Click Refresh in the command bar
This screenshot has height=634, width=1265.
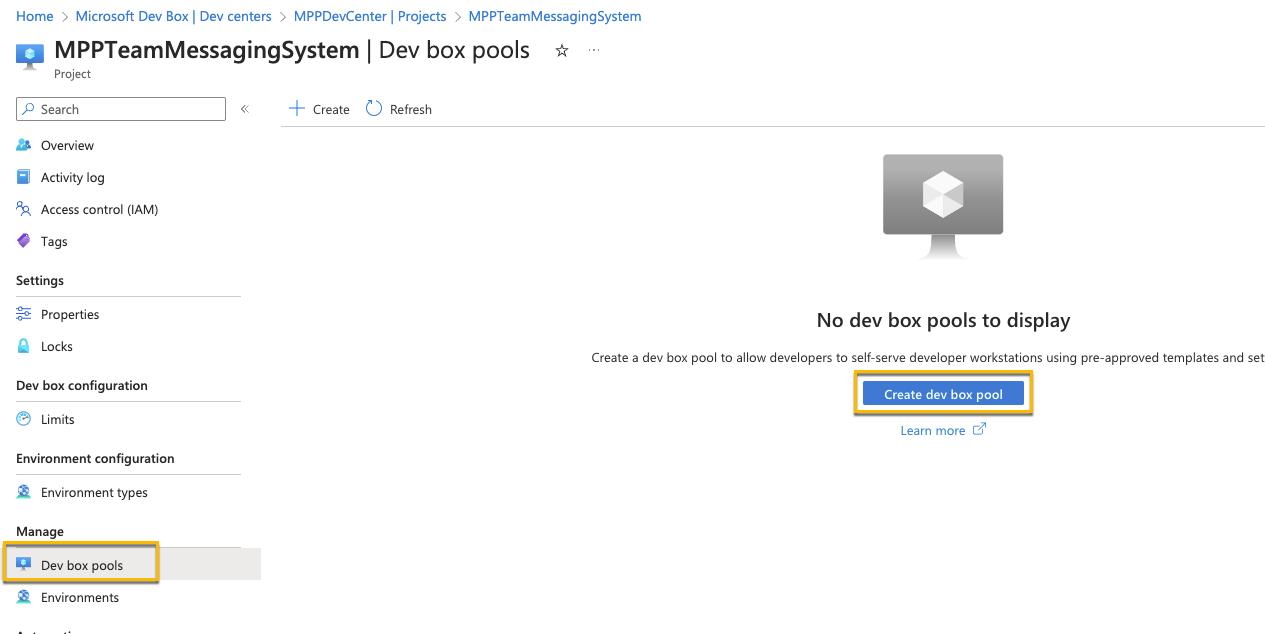click(x=399, y=109)
